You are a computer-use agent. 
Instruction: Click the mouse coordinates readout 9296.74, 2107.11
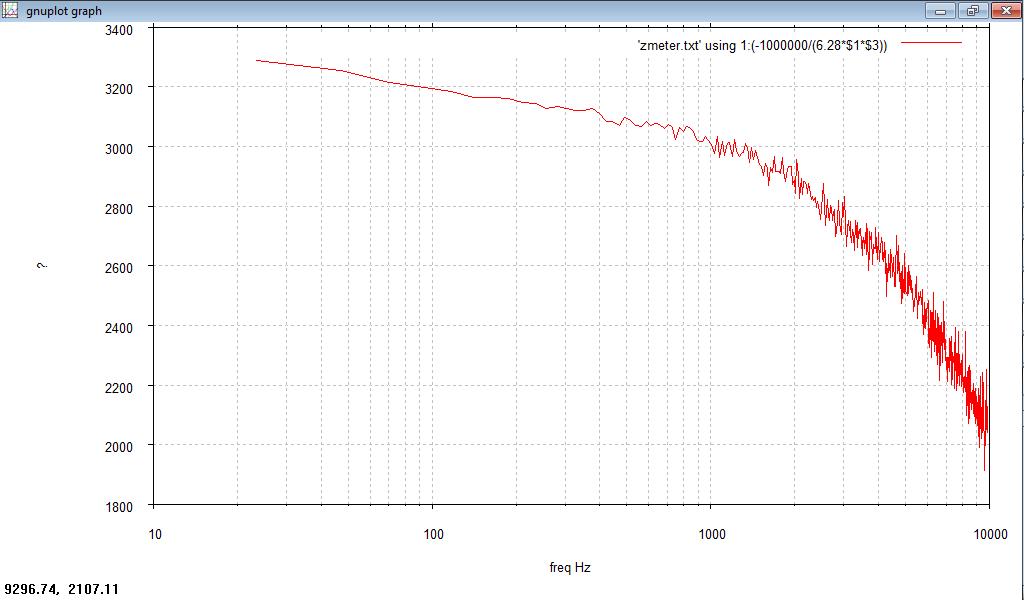click(x=61, y=590)
